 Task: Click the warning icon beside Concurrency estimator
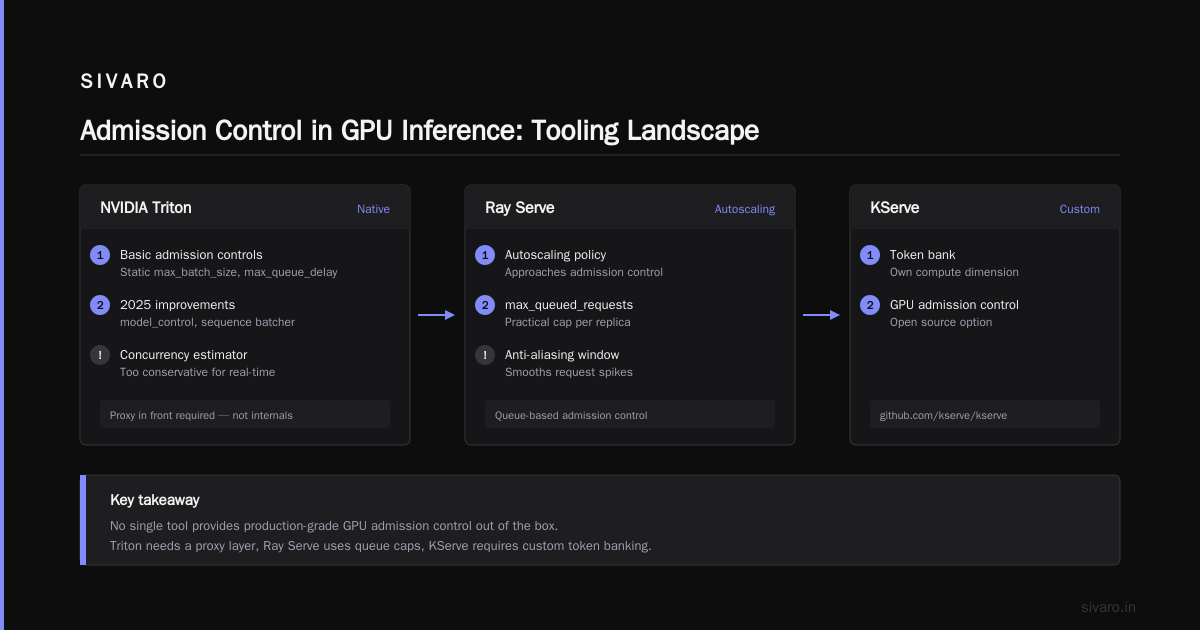100,355
